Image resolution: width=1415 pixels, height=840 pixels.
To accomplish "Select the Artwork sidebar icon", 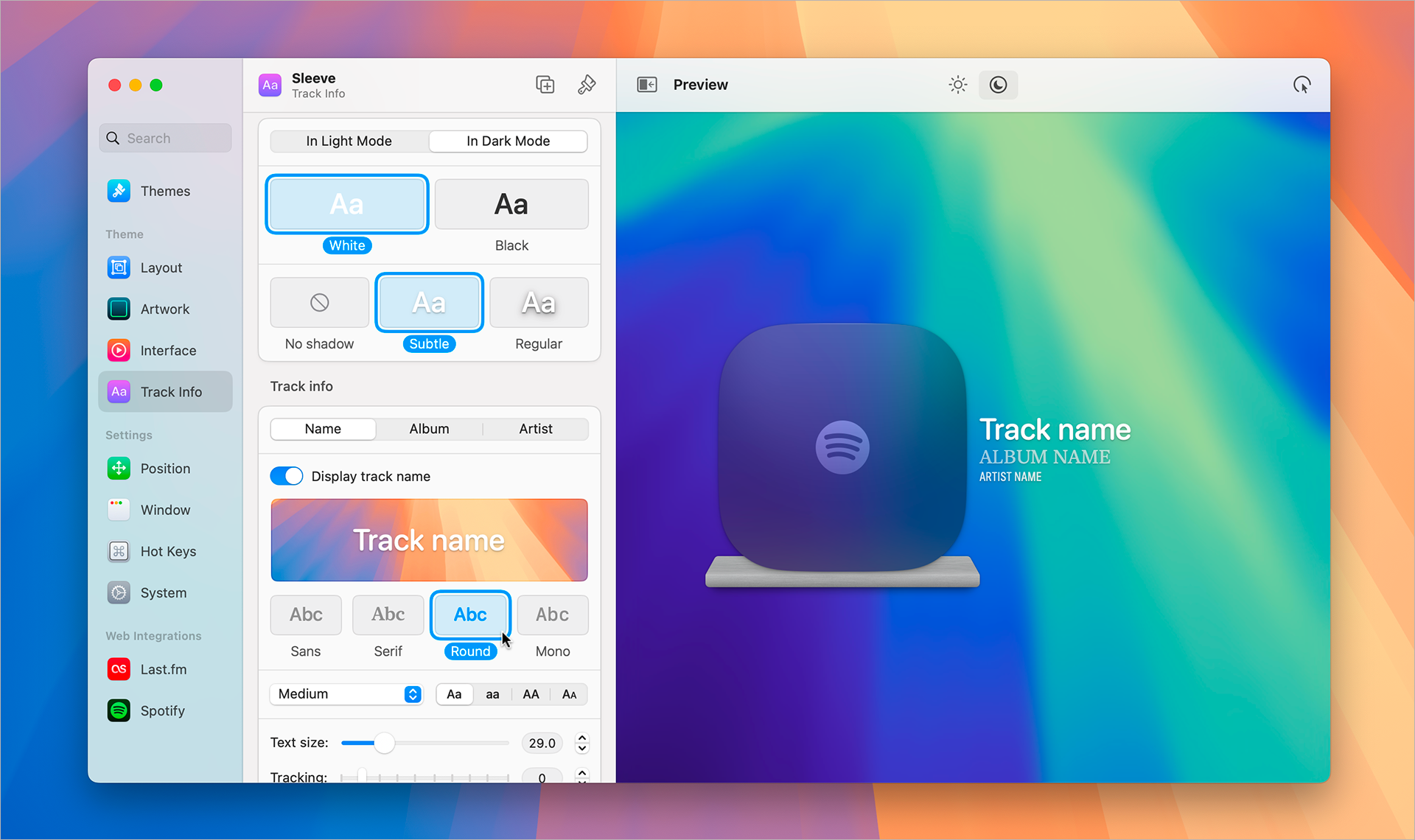I will click(119, 309).
